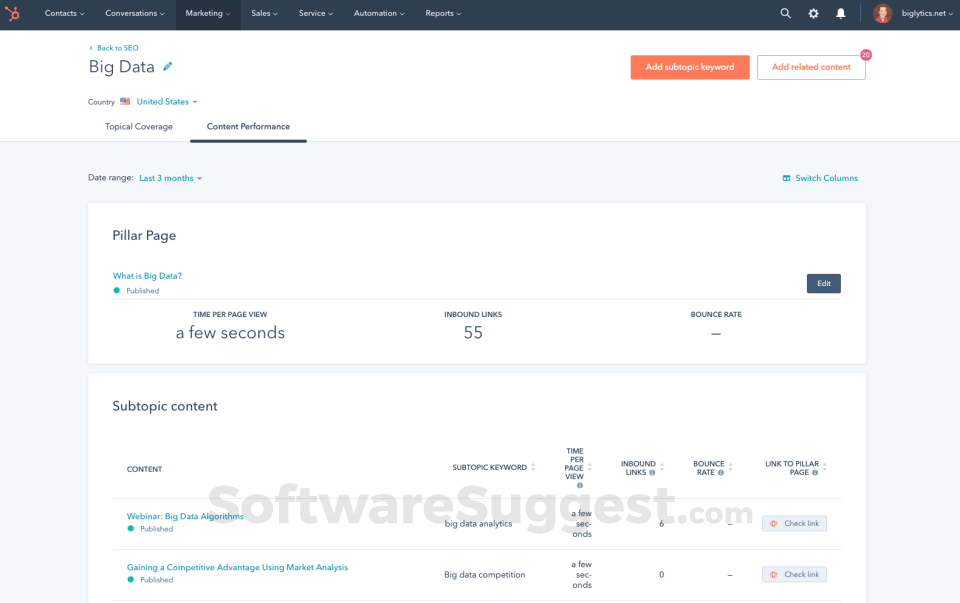Click the Inbound Links info icon
Image resolution: width=960 pixels, height=603 pixels.
coord(652,473)
